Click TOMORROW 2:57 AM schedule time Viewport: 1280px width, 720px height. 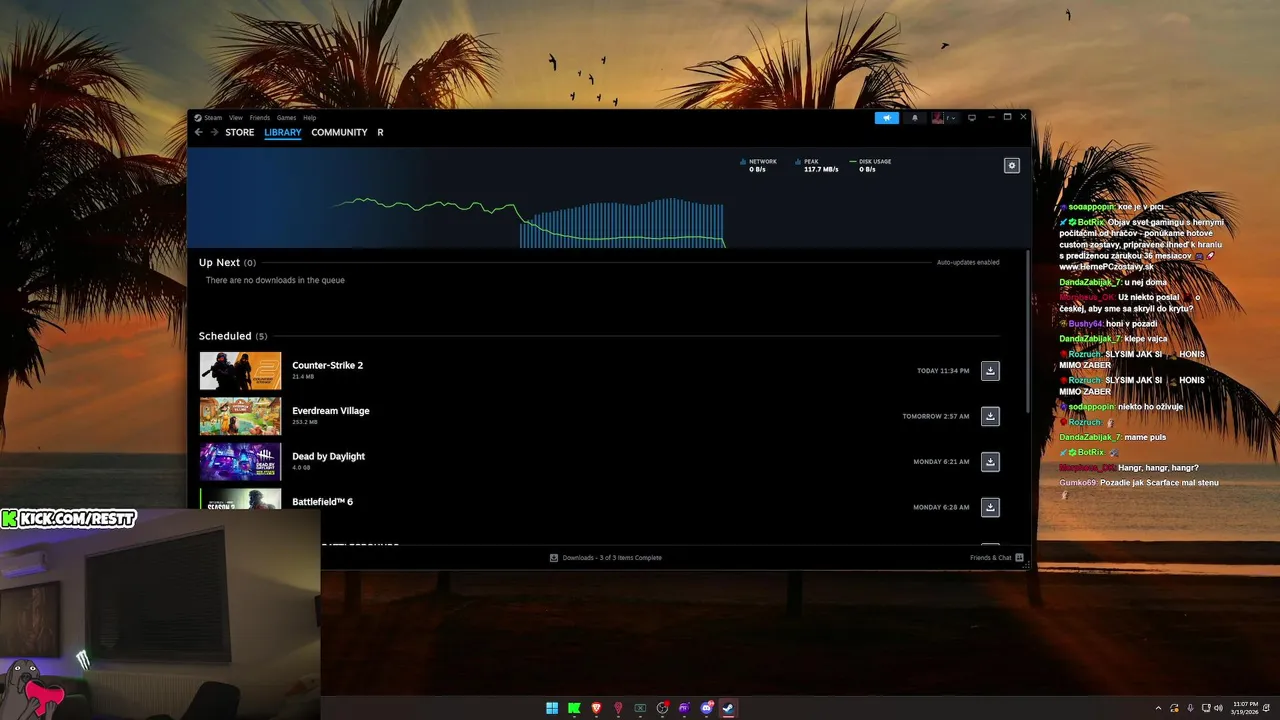click(936, 416)
